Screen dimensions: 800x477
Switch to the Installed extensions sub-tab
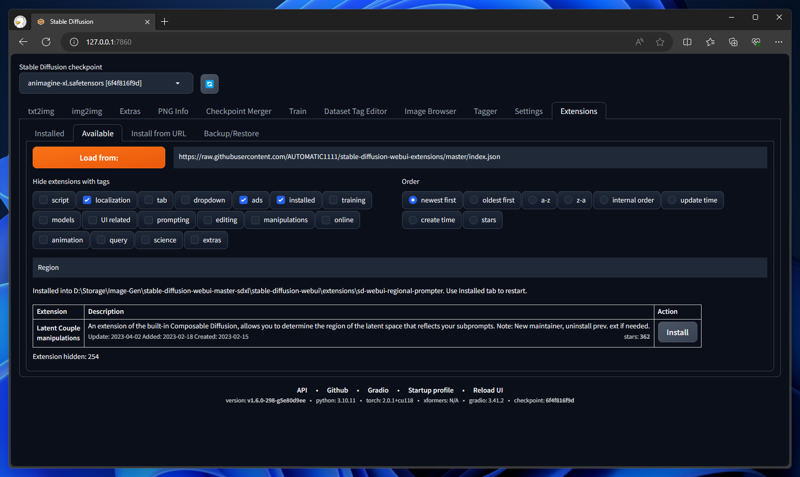[49, 133]
